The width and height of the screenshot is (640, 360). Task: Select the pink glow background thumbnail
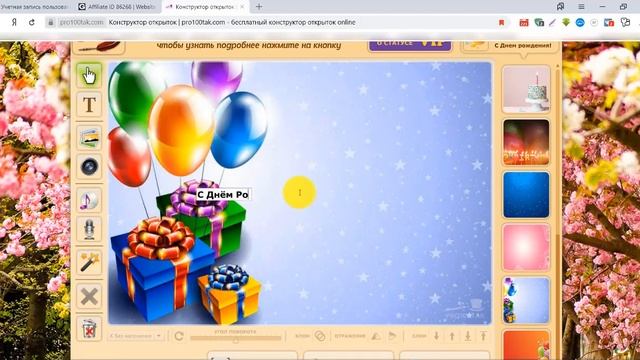526,247
